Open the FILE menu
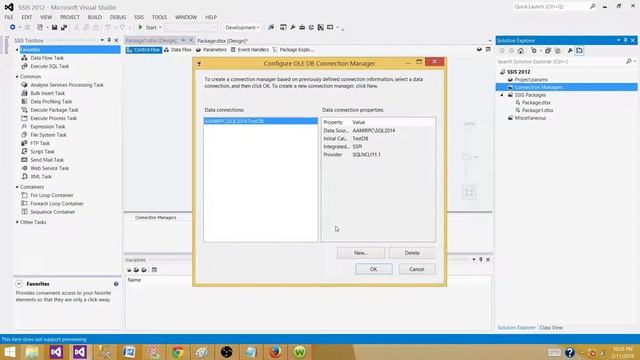 pyautogui.click(x=9, y=17)
